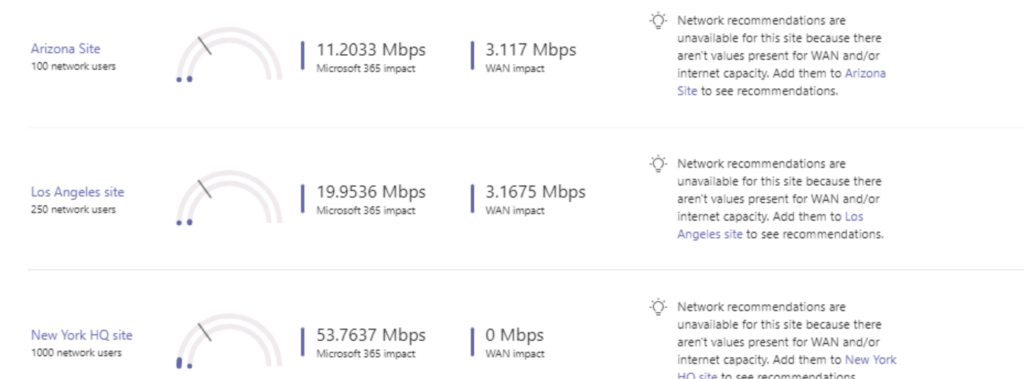1024x379 pixels.
Task: Select the 53.7637 Mbps Microsoft 365 impact value
Action: [x=371, y=335]
